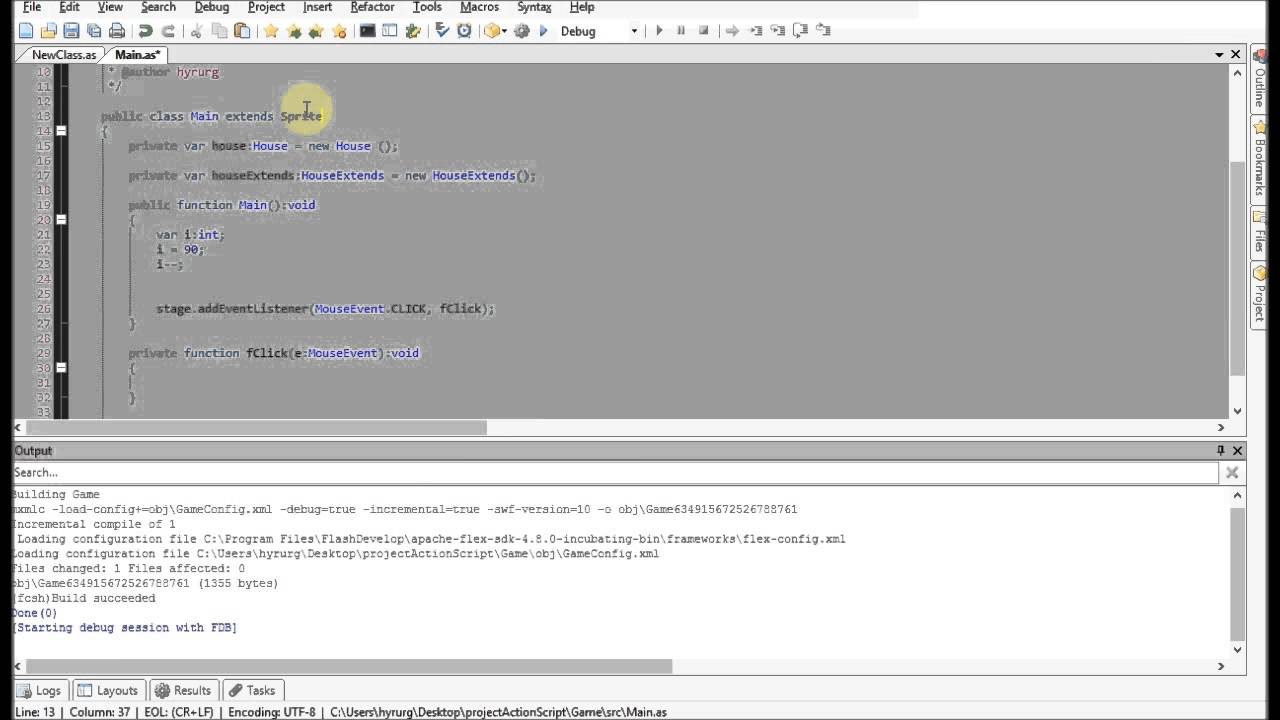
Task: Click the Paste clipboard icon
Action: click(242, 31)
